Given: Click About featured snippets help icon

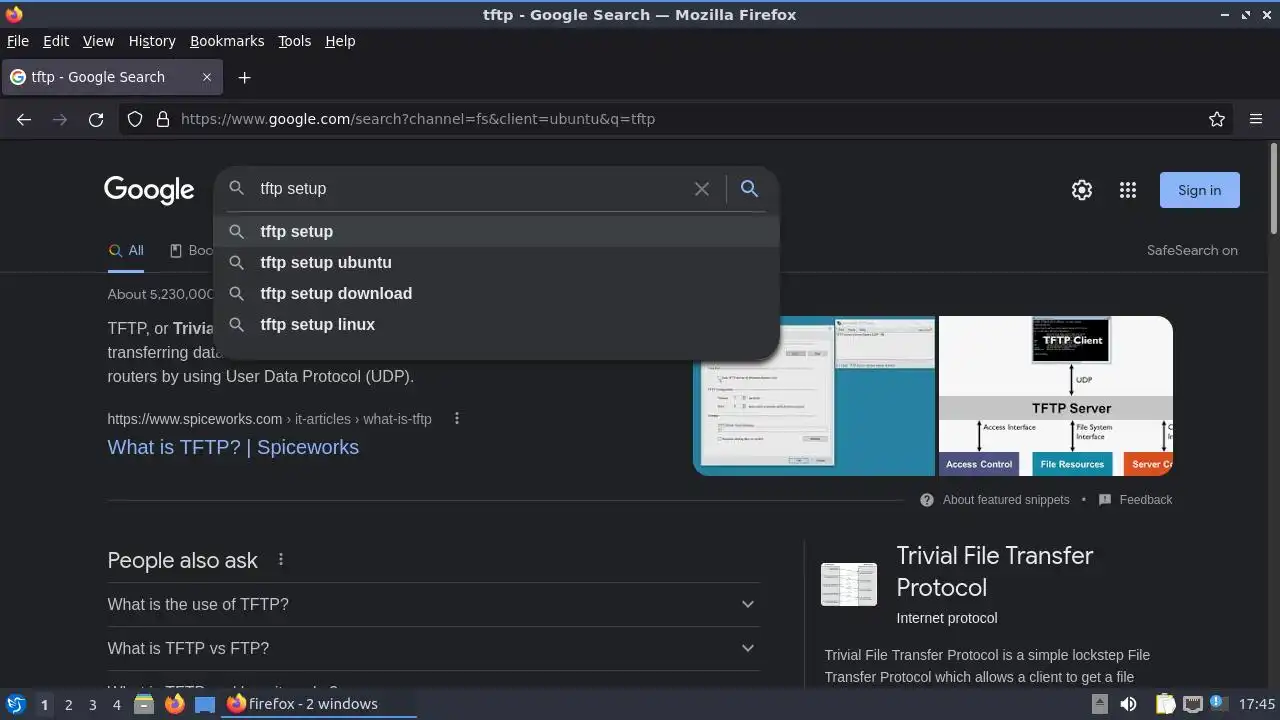Looking at the screenshot, I should point(927,499).
